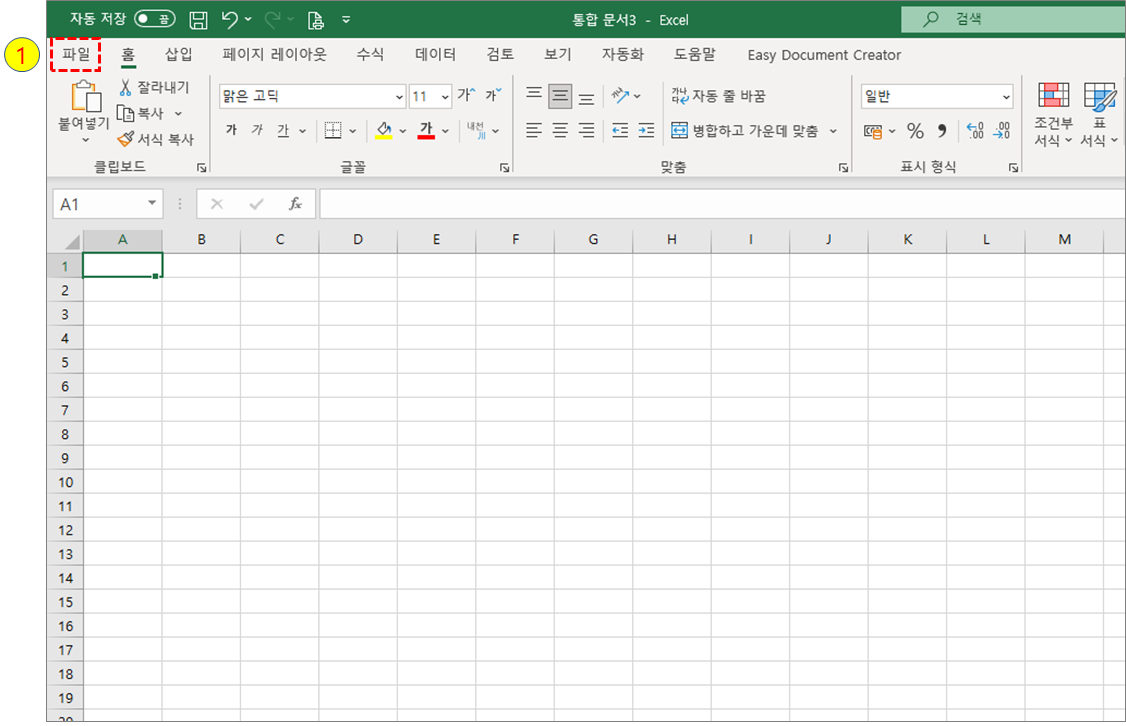Click the percent style icon
Viewport: 1126px width, 726px height.
[x=915, y=131]
